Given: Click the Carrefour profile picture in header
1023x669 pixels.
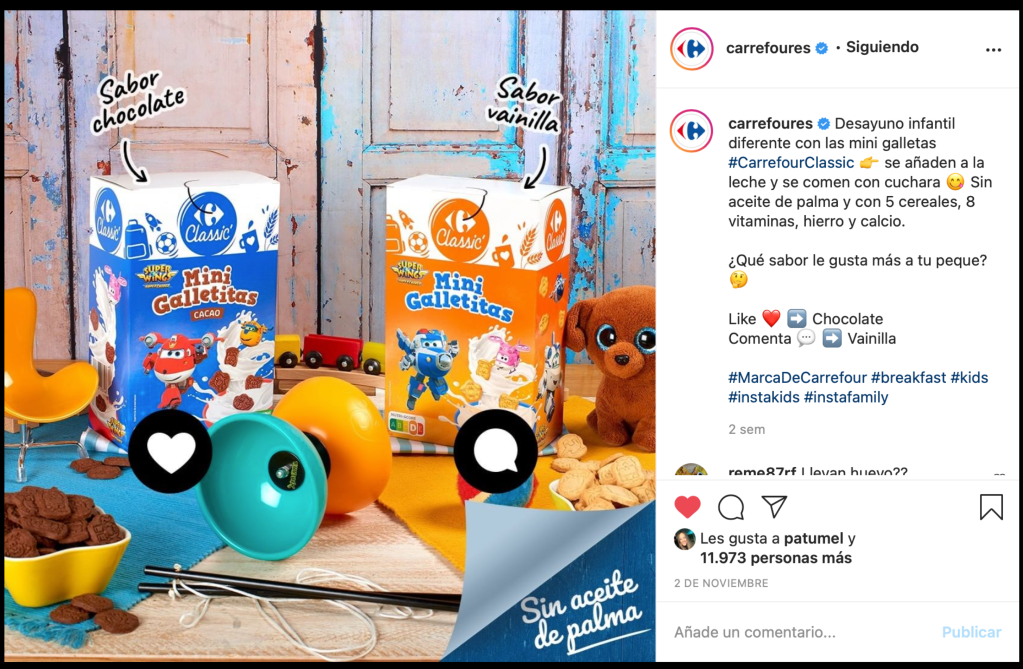Looking at the screenshot, I should (x=692, y=48).
